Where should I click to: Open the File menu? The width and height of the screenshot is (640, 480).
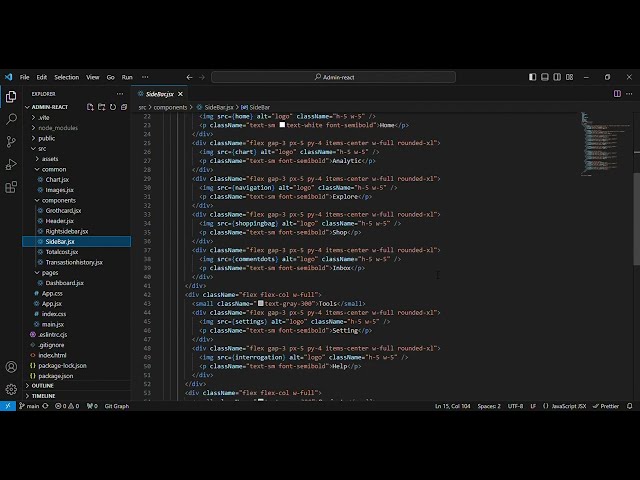24,77
